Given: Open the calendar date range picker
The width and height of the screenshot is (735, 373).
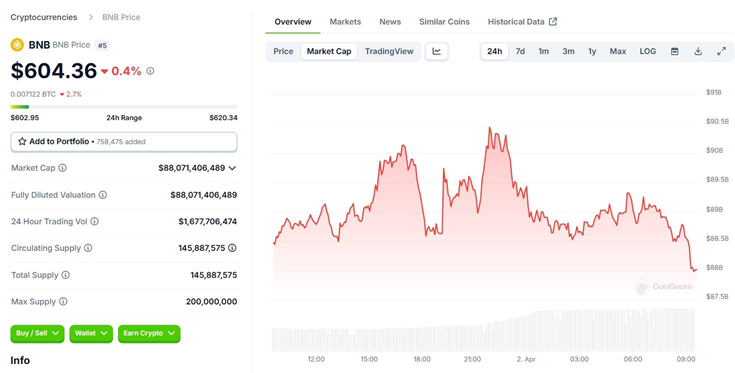Looking at the screenshot, I should (x=675, y=52).
